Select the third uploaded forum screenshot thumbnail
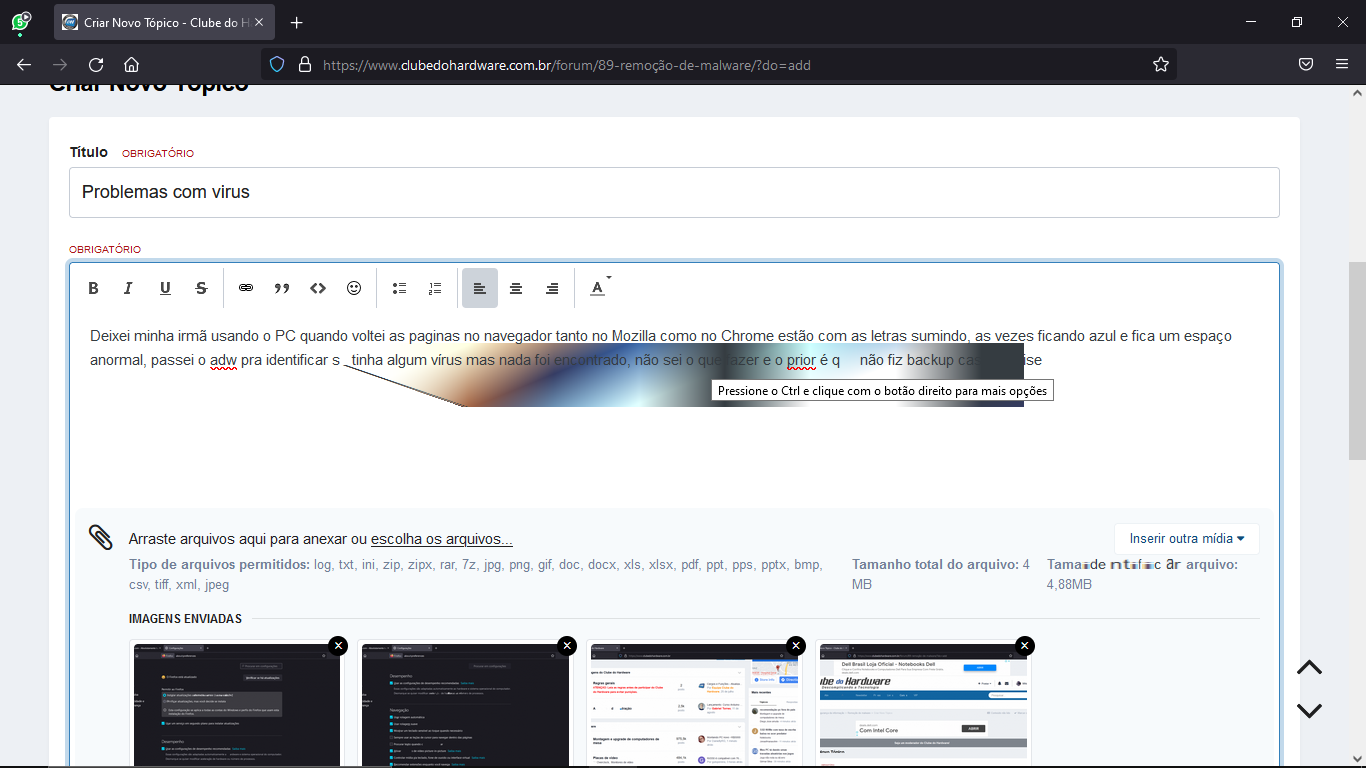The height and width of the screenshot is (768, 1366). coord(695,705)
